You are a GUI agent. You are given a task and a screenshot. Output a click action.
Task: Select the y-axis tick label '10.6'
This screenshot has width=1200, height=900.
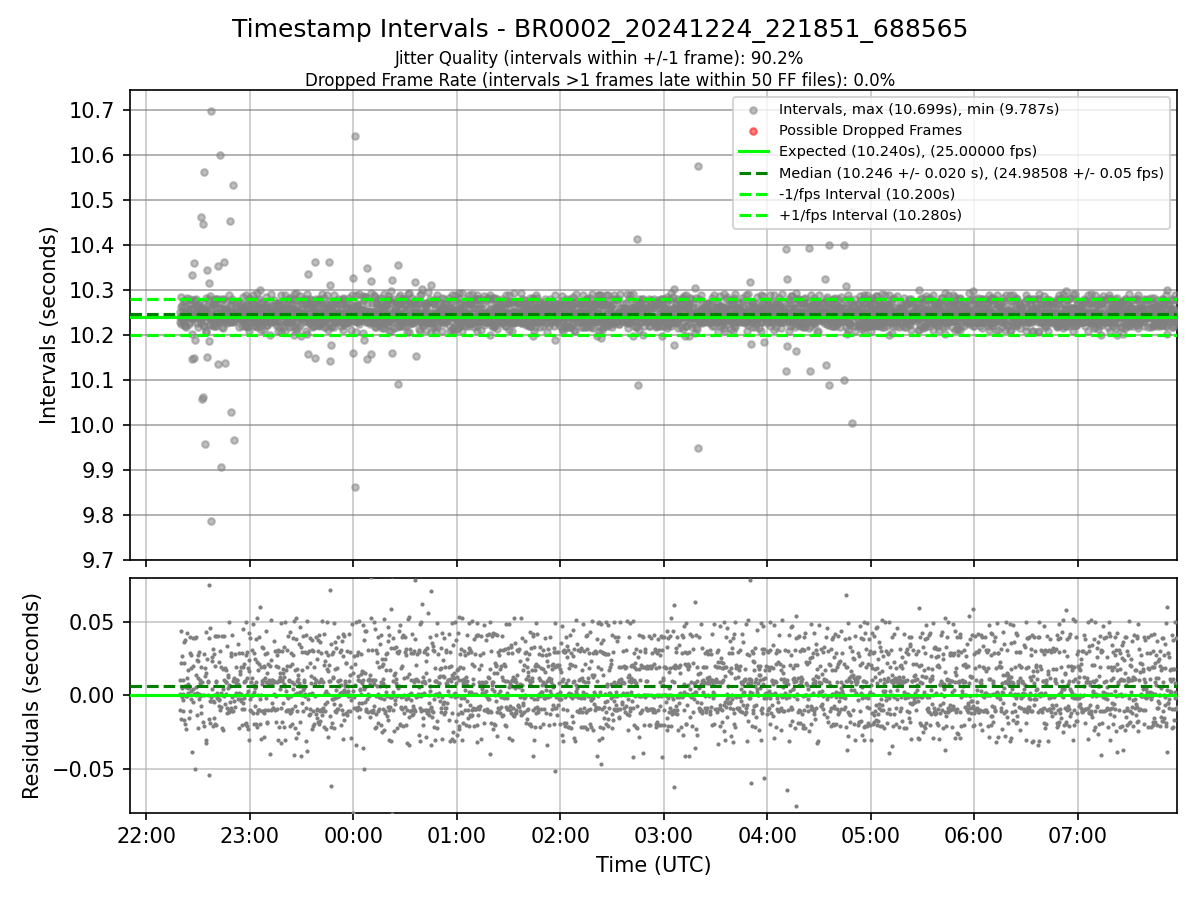tap(91, 155)
